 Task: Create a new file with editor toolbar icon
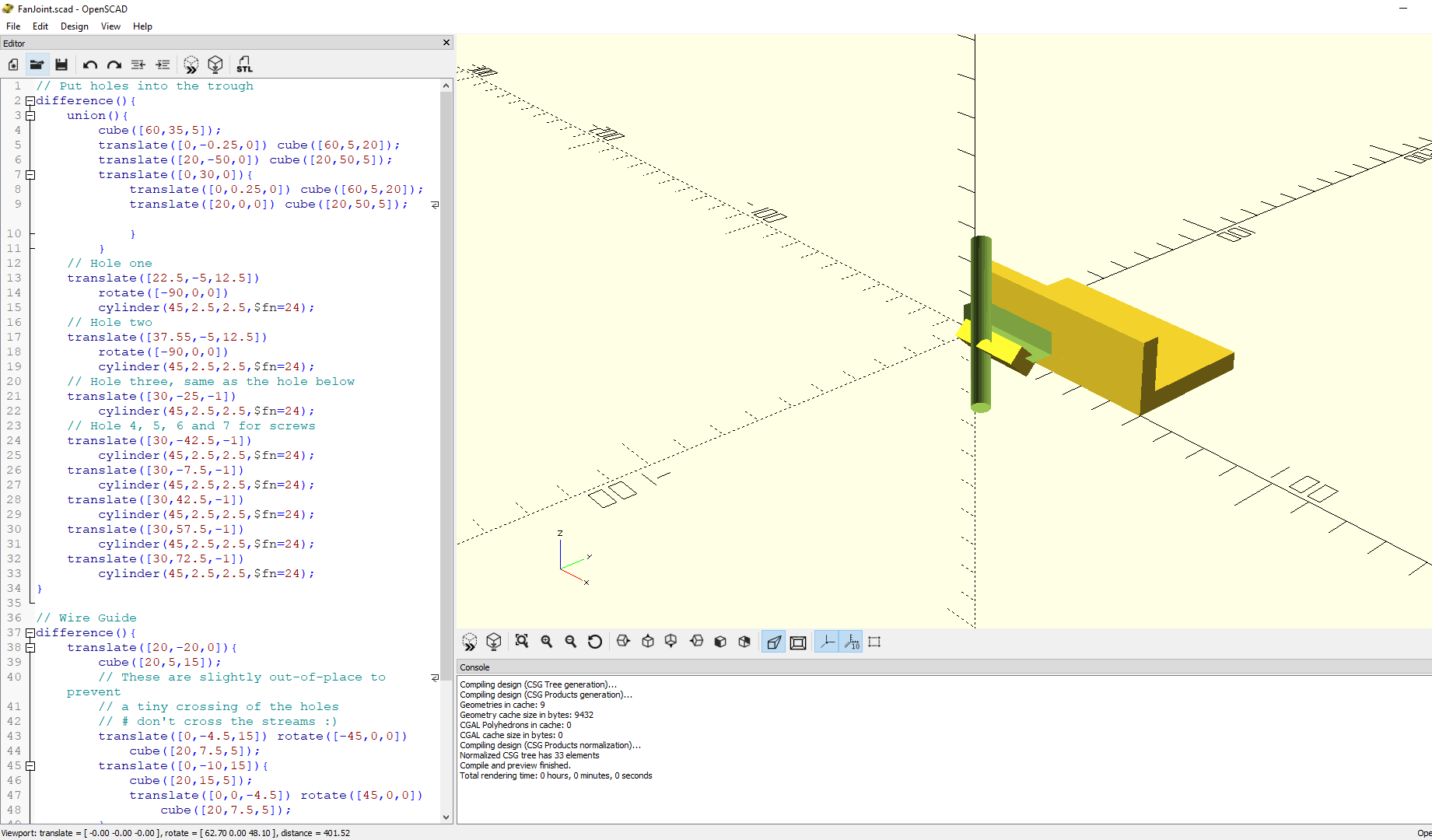point(13,65)
